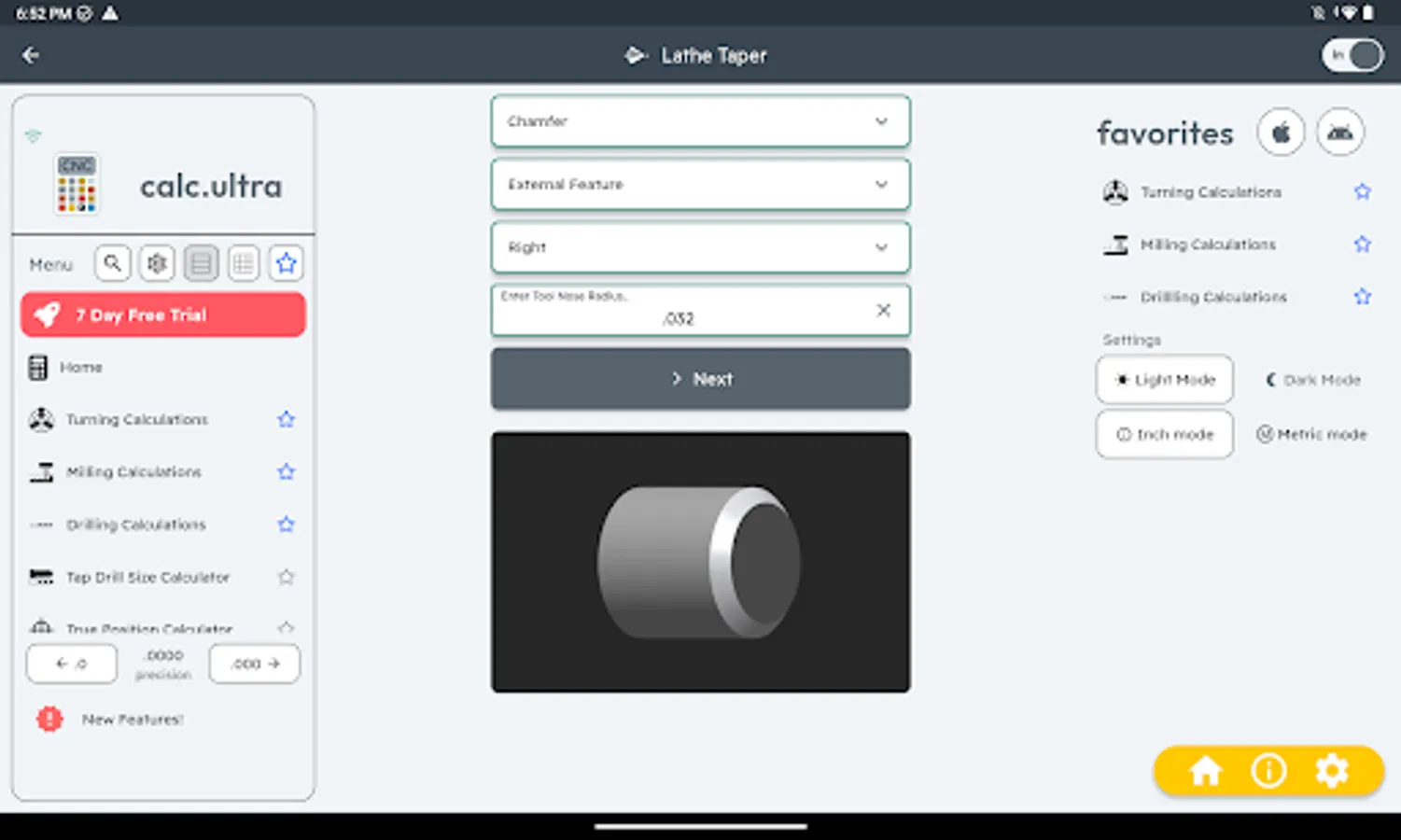The image size is (1401, 840).
Task: Unfavorite Drilling Calculations in favorites panel
Action: pos(1363,297)
